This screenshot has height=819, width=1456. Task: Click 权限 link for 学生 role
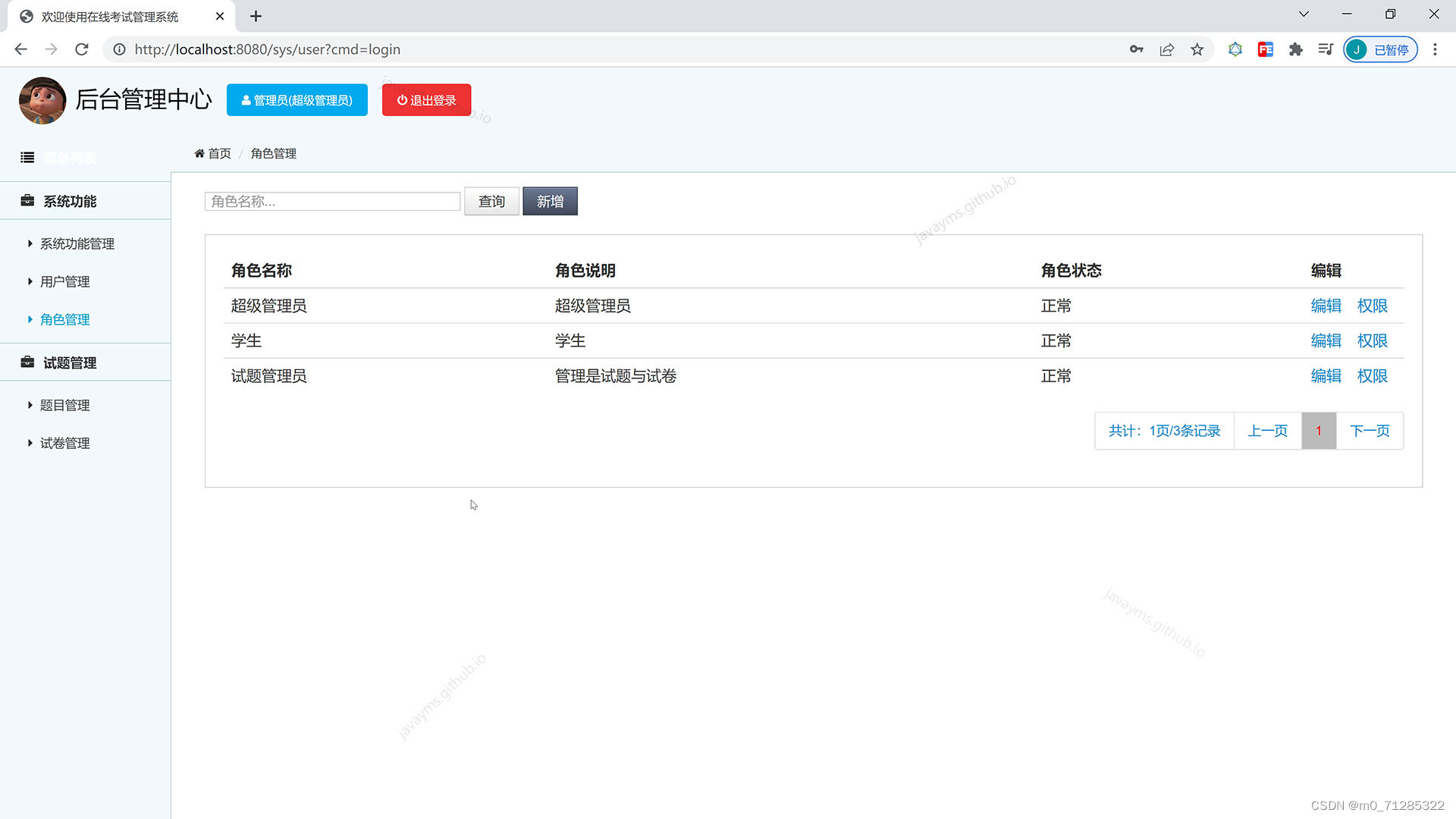pos(1372,340)
